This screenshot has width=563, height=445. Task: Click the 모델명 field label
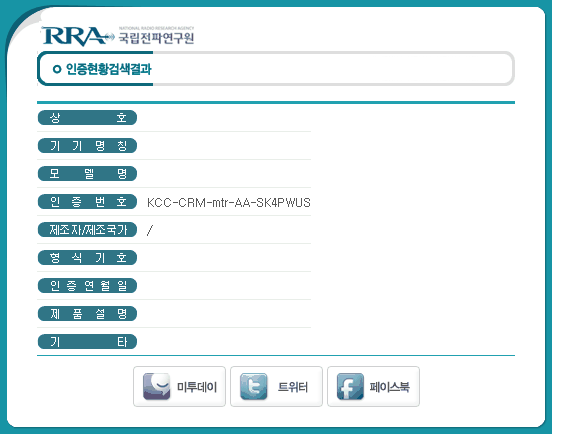(87, 173)
